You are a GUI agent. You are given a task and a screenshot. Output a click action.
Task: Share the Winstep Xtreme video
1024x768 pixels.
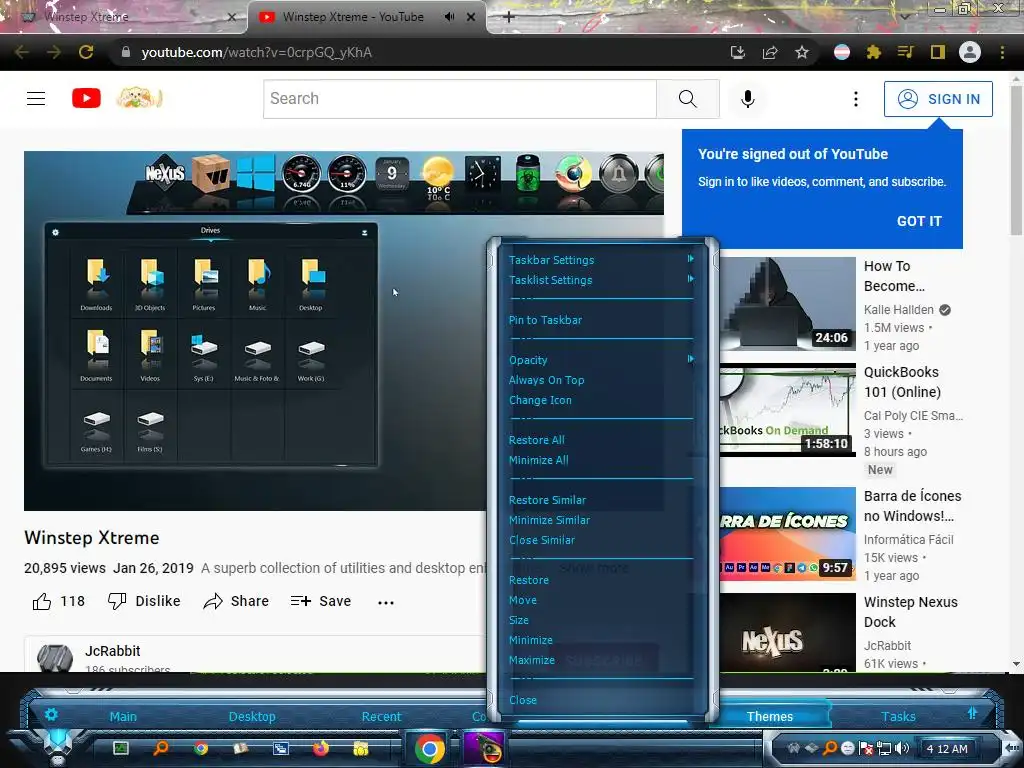click(x=236, y=601)
